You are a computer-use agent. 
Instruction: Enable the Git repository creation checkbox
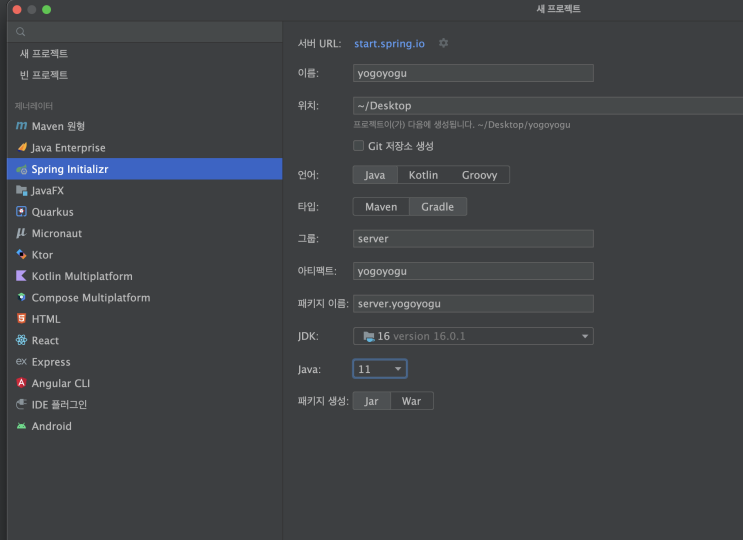[359, 145]
